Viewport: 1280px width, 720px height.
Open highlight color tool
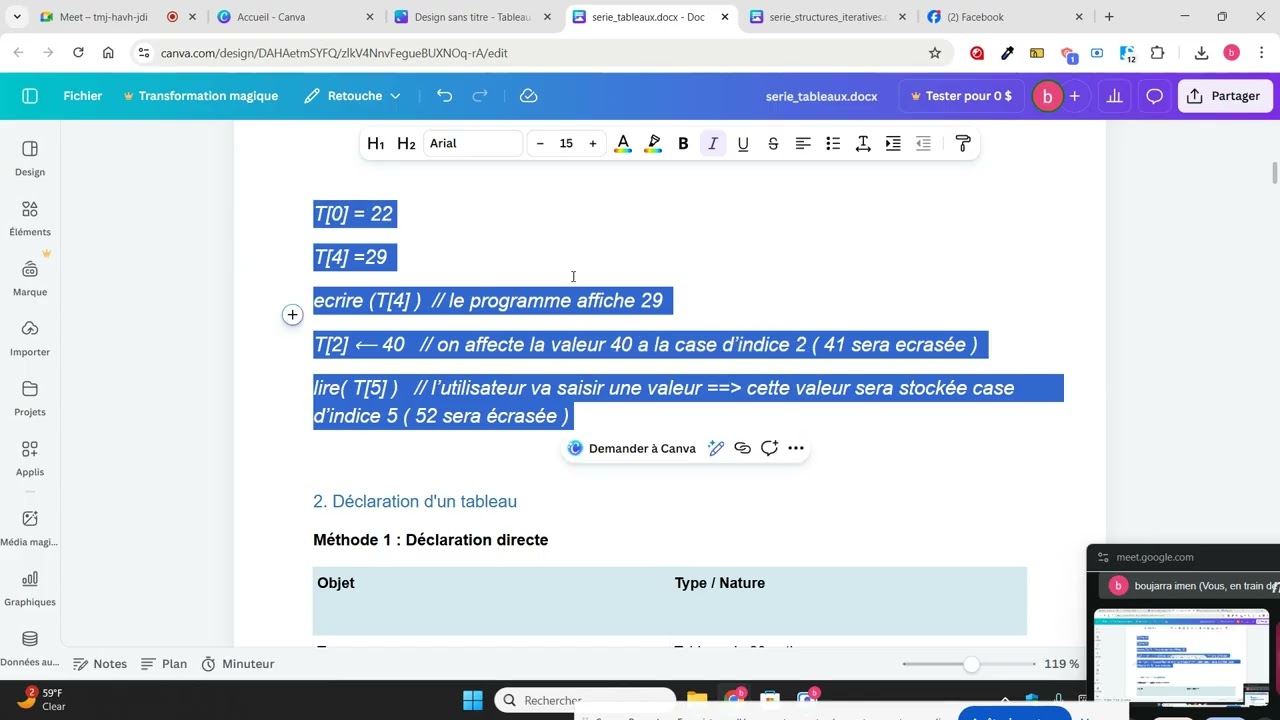click(653, 144)
